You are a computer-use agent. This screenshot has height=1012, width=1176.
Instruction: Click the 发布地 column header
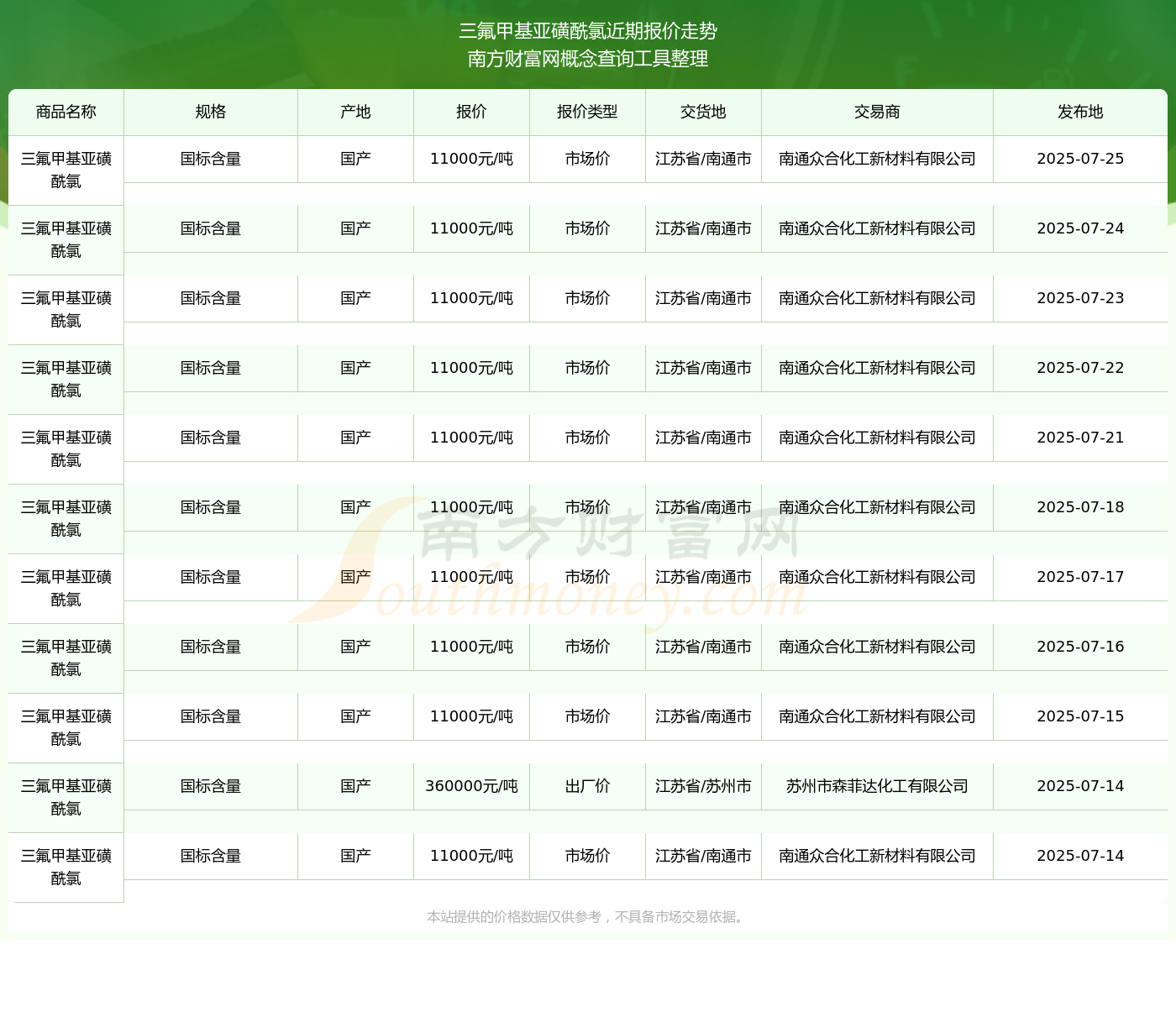(1081, 112)
